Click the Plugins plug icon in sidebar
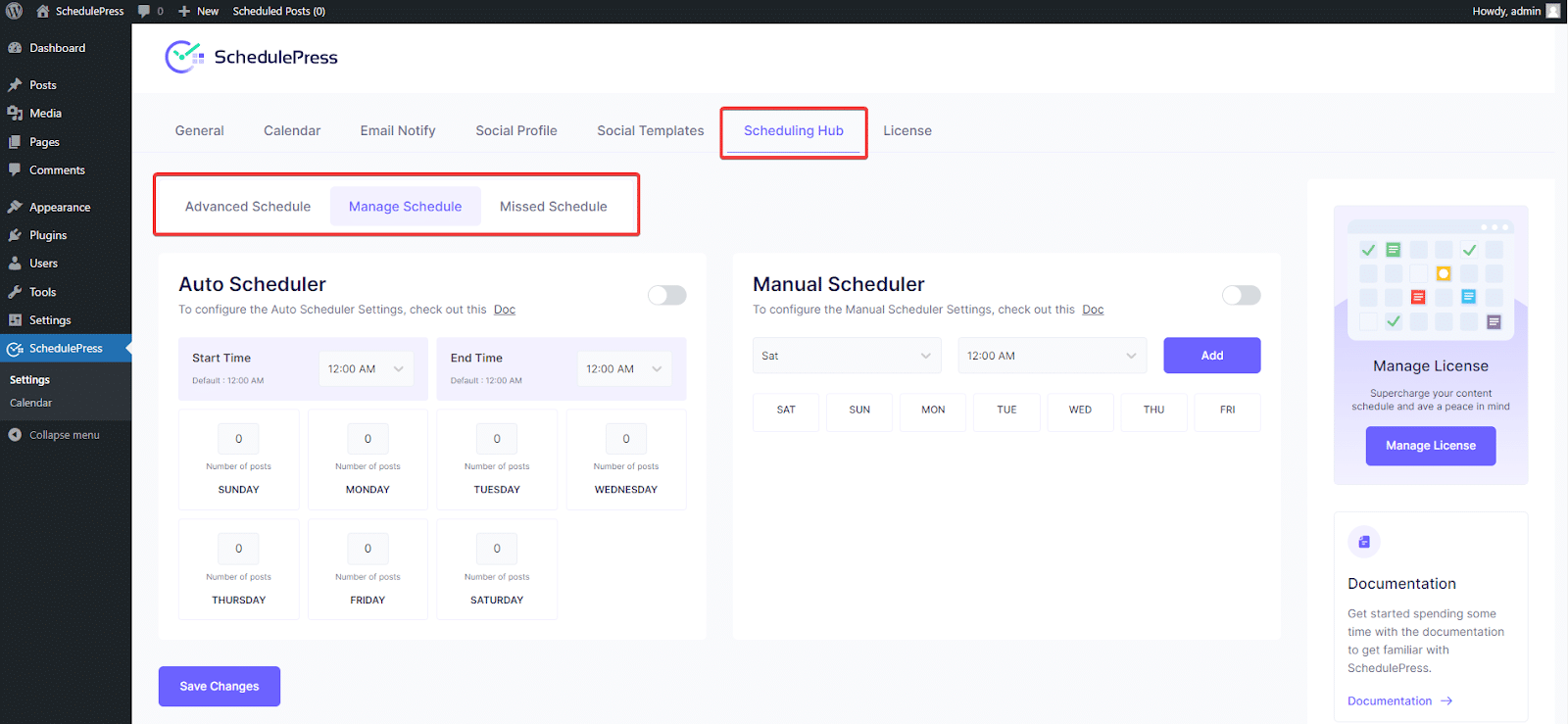 (x=15, y=235)
